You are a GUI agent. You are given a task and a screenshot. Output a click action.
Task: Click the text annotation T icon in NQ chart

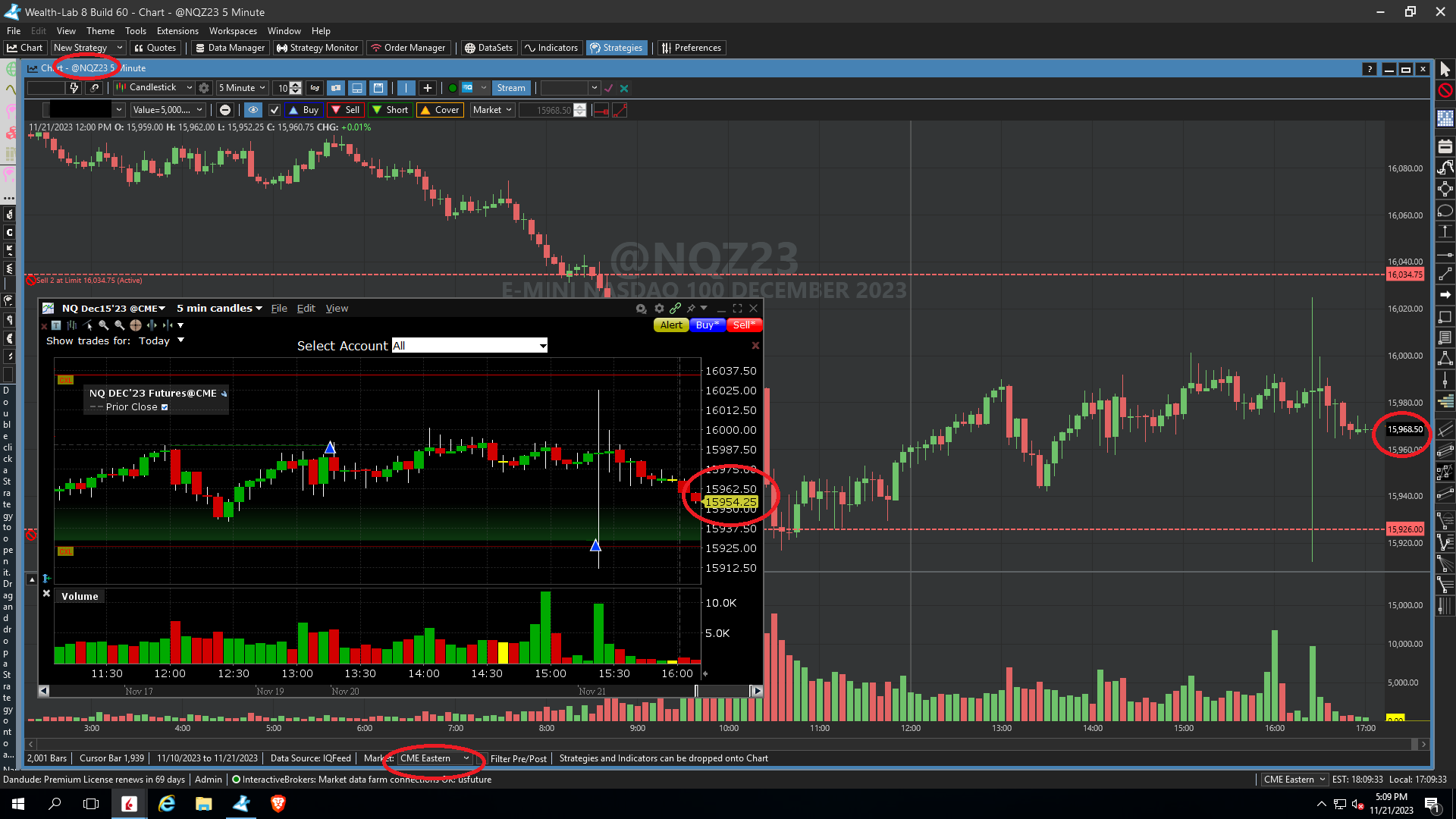56,325
